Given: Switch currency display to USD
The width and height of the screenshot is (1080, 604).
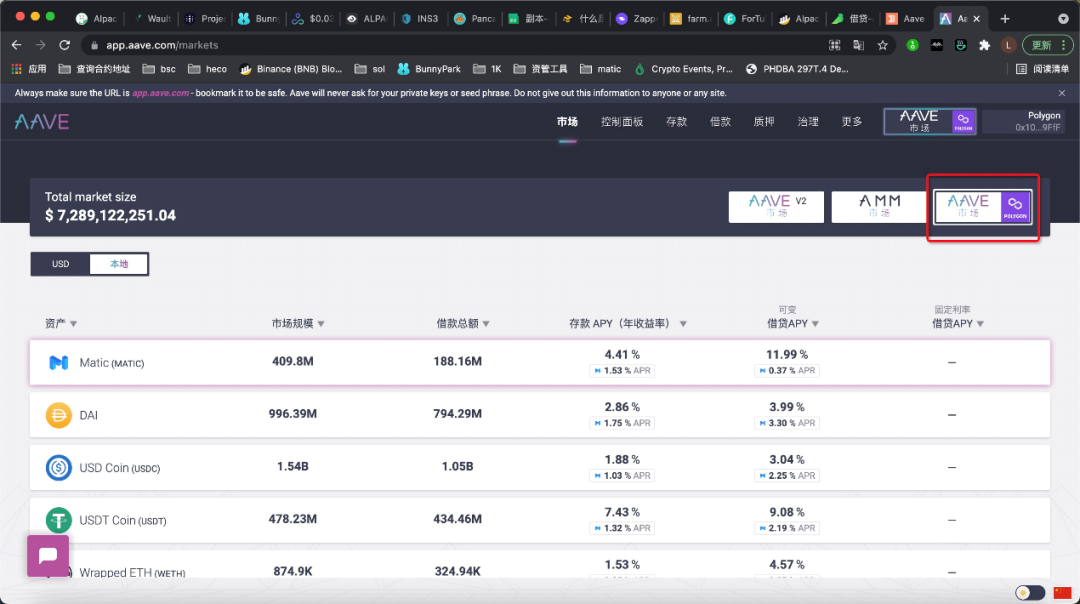Looking at the screenshot, I should (x=61, y=264).
